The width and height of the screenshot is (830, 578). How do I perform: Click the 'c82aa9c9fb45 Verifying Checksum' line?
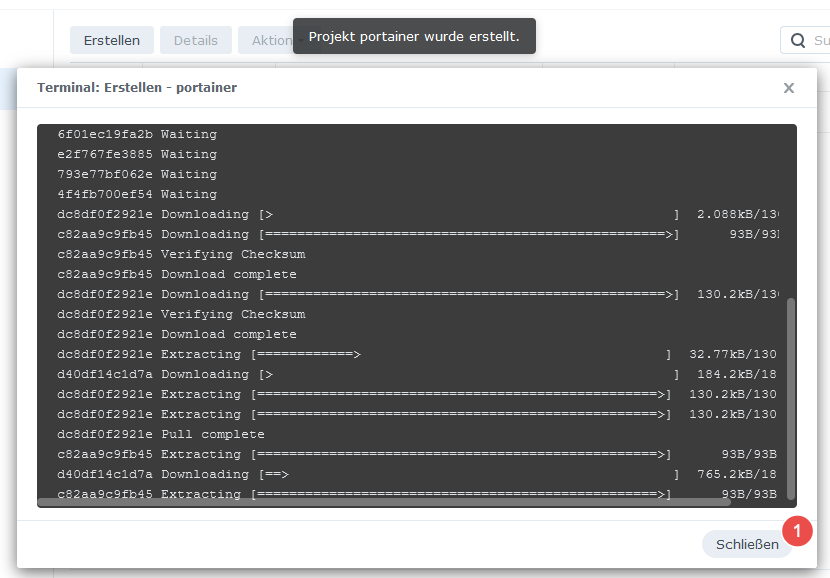[181, 255]
